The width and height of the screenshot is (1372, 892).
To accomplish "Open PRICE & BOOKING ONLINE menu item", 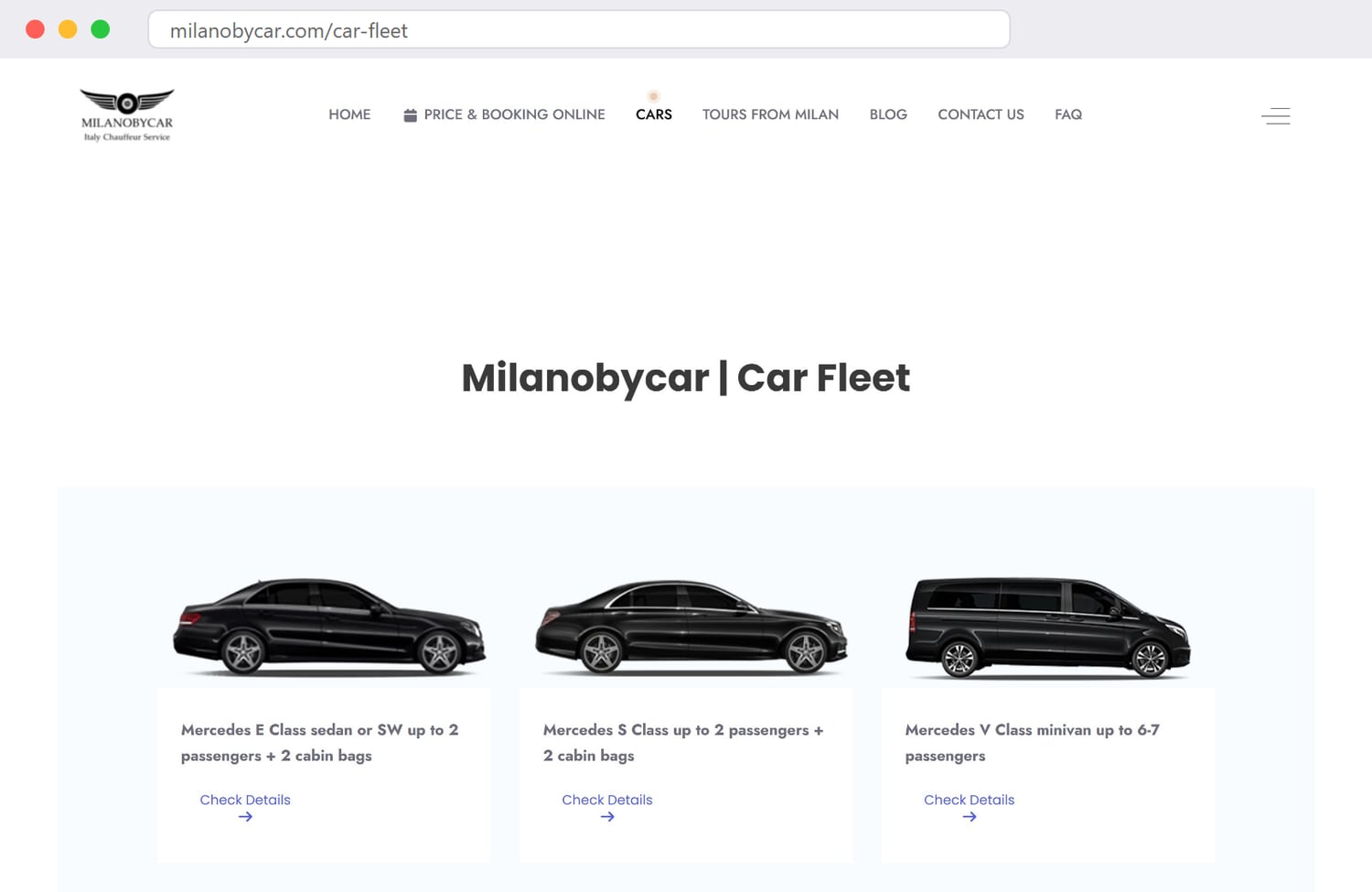I will coord(504,114).
